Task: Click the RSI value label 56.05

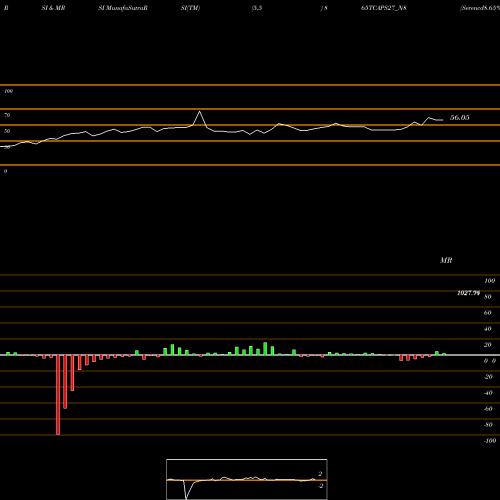Action: point(460,117)
